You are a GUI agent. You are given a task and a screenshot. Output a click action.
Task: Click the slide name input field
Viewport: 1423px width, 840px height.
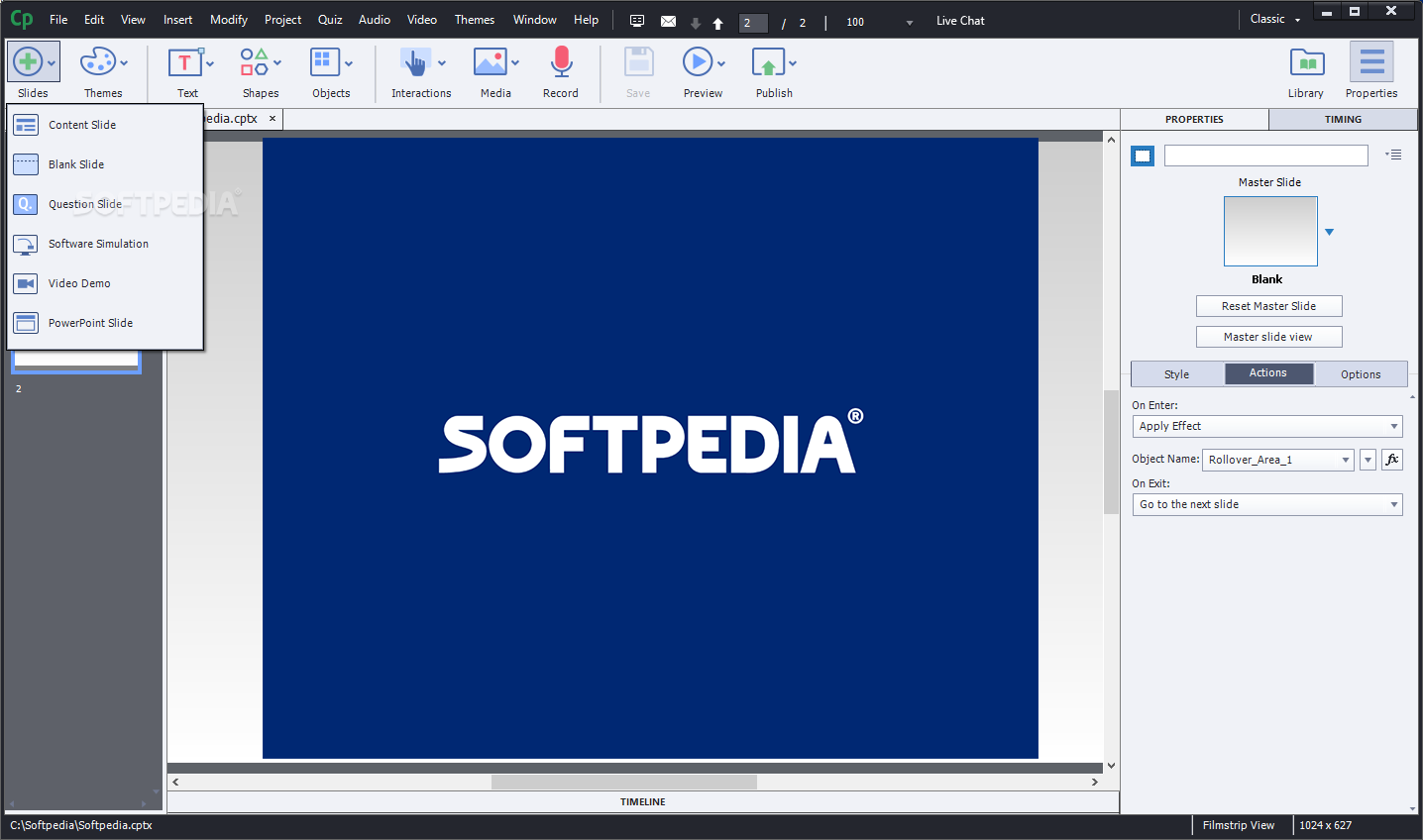[x=1266, y=156]
